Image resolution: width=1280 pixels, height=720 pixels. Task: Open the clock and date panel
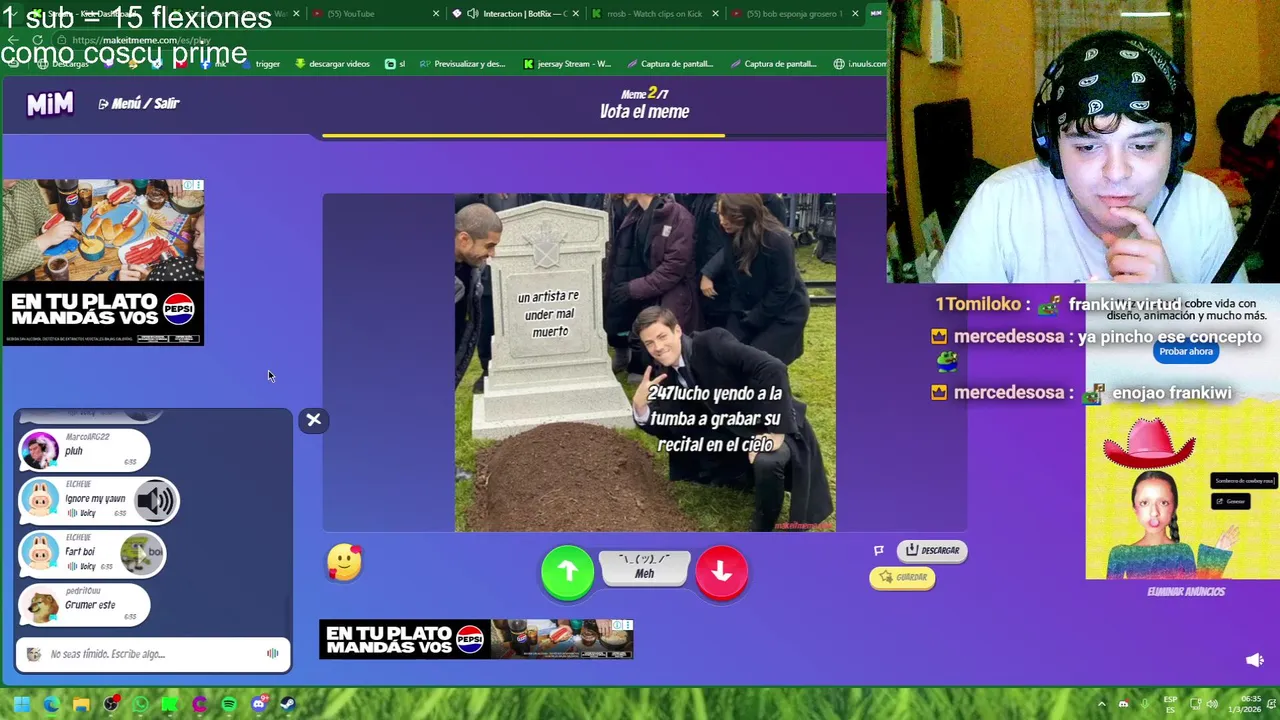(1252, 704)
